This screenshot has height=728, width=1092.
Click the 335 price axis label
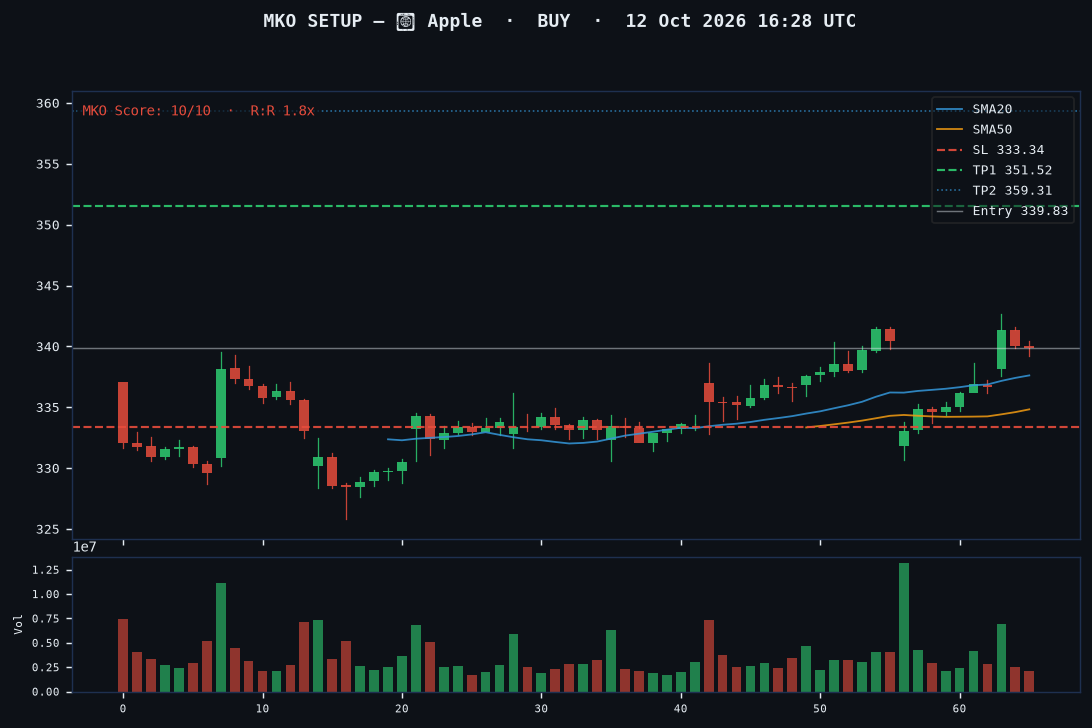pos(48,408)
